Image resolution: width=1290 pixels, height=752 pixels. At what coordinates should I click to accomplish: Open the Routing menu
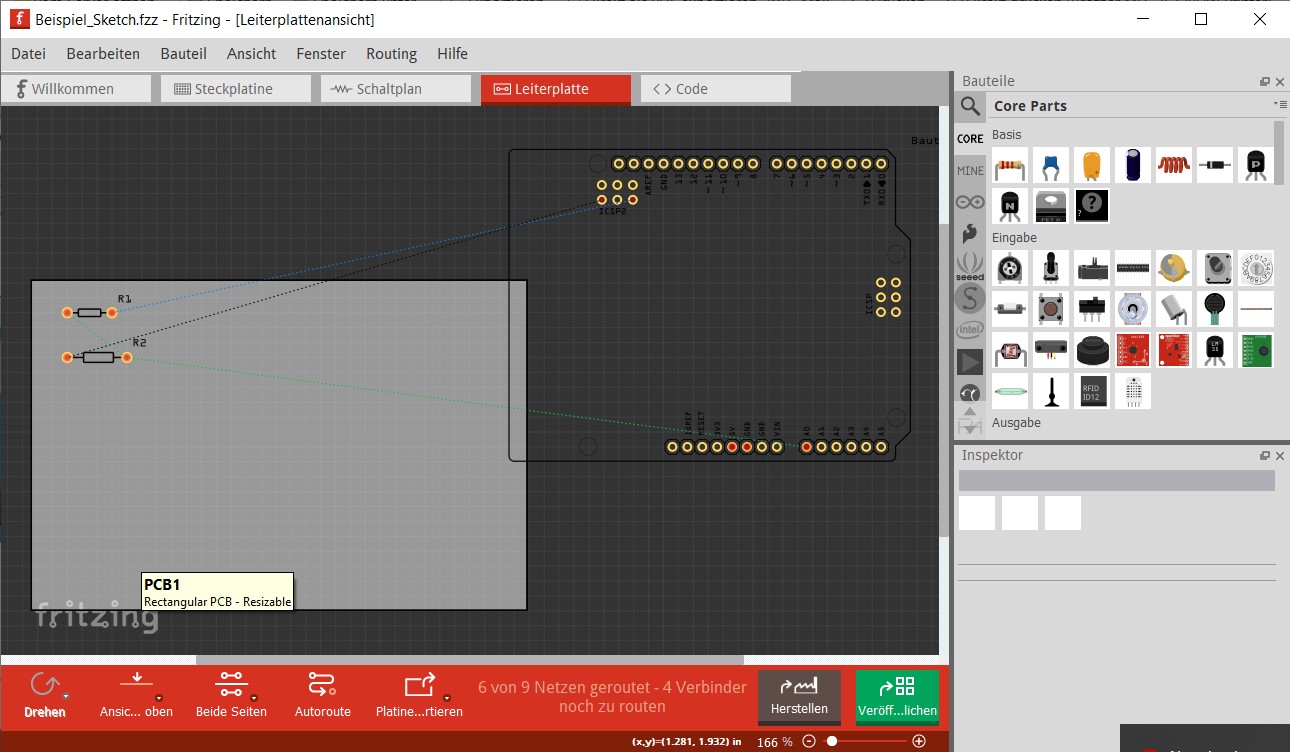pyautogui.click(x=391, y=54)
